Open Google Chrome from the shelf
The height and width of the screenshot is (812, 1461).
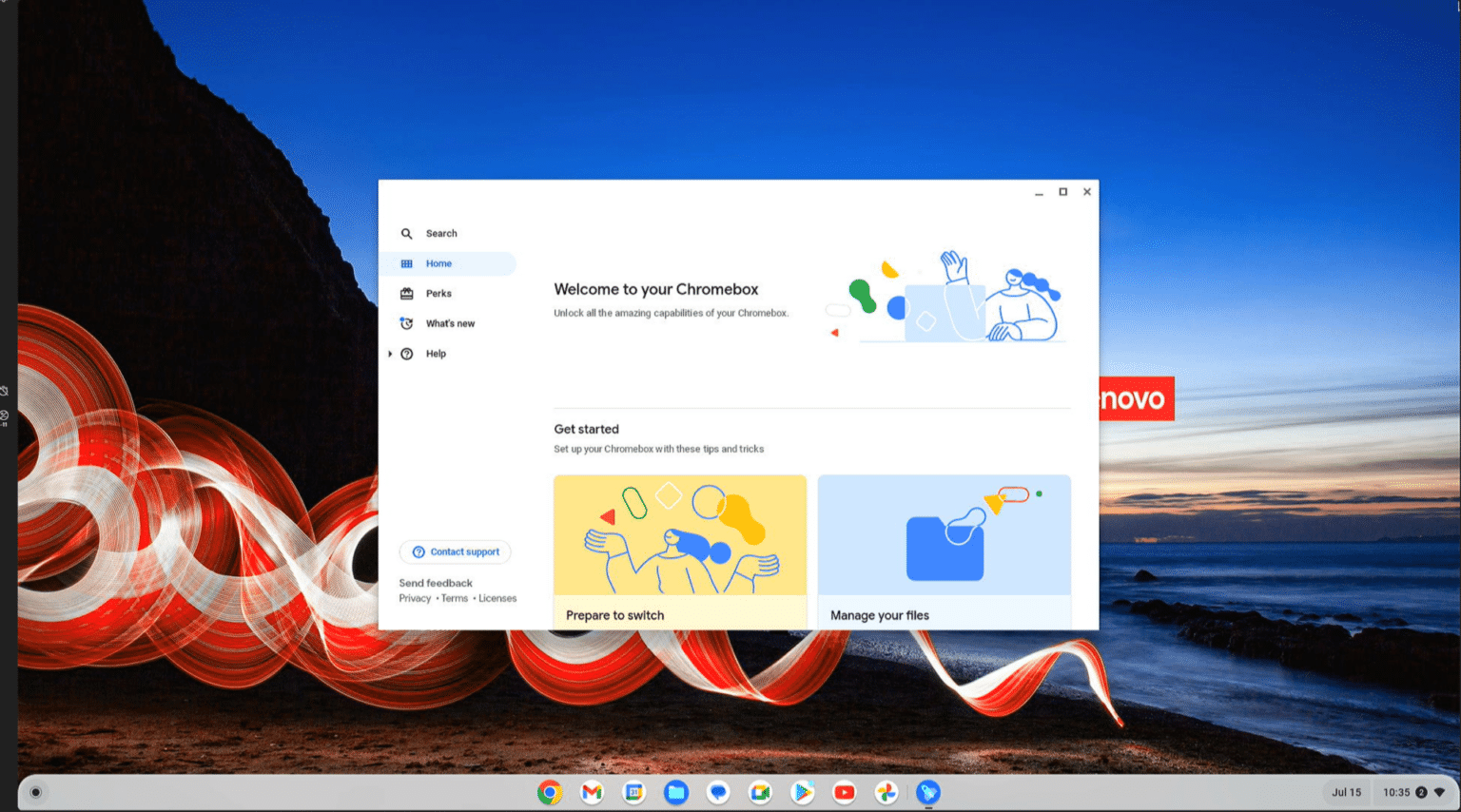[550, 792]
